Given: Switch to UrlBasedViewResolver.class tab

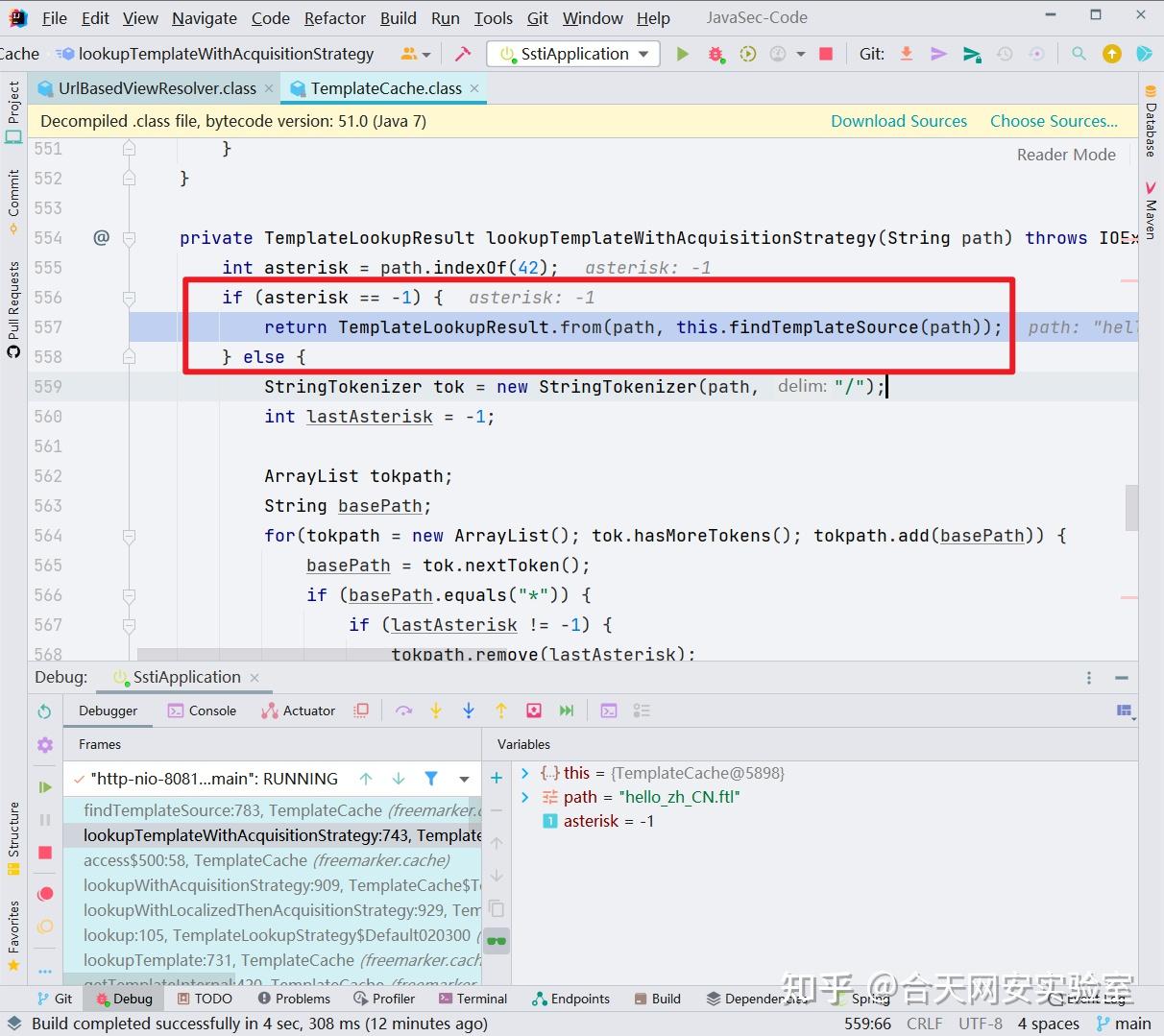Looking at the screenshot, I should tap(157, 88).
